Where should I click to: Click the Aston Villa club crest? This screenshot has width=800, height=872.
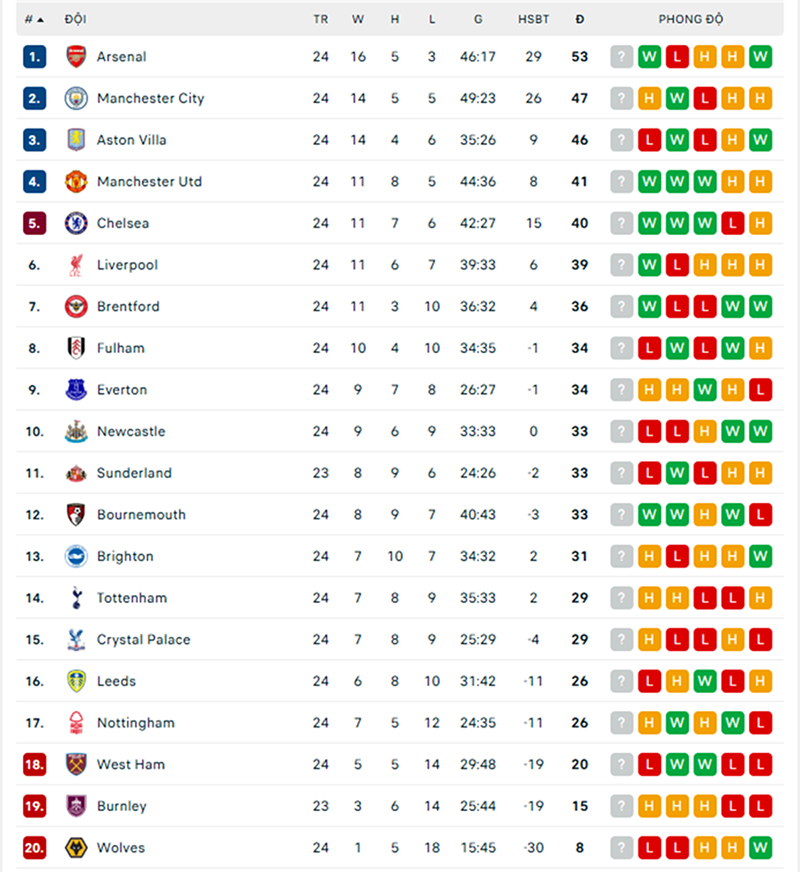point(76,140)
